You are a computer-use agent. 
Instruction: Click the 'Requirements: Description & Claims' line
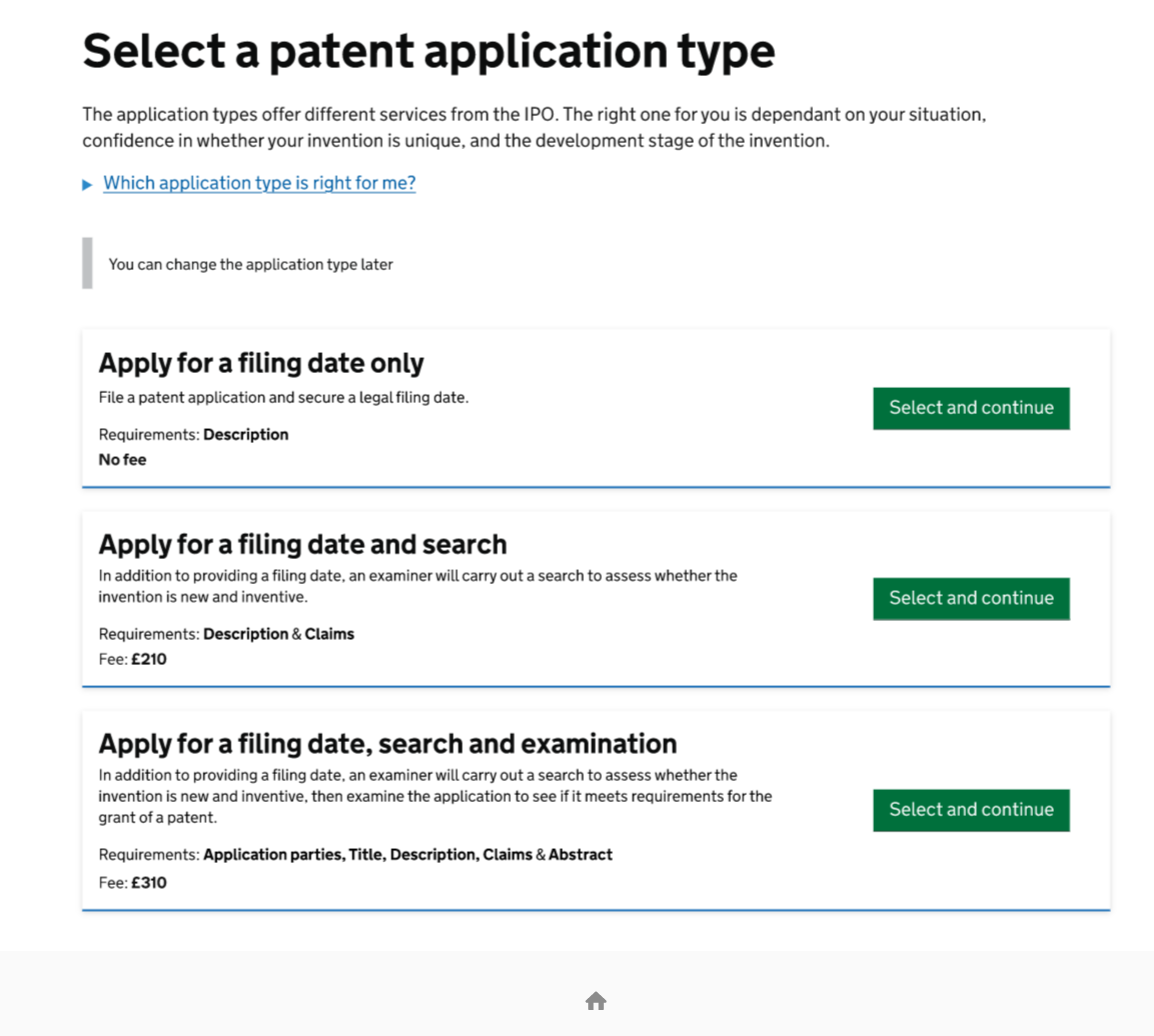pyautogui.click(x=226, y=634)
